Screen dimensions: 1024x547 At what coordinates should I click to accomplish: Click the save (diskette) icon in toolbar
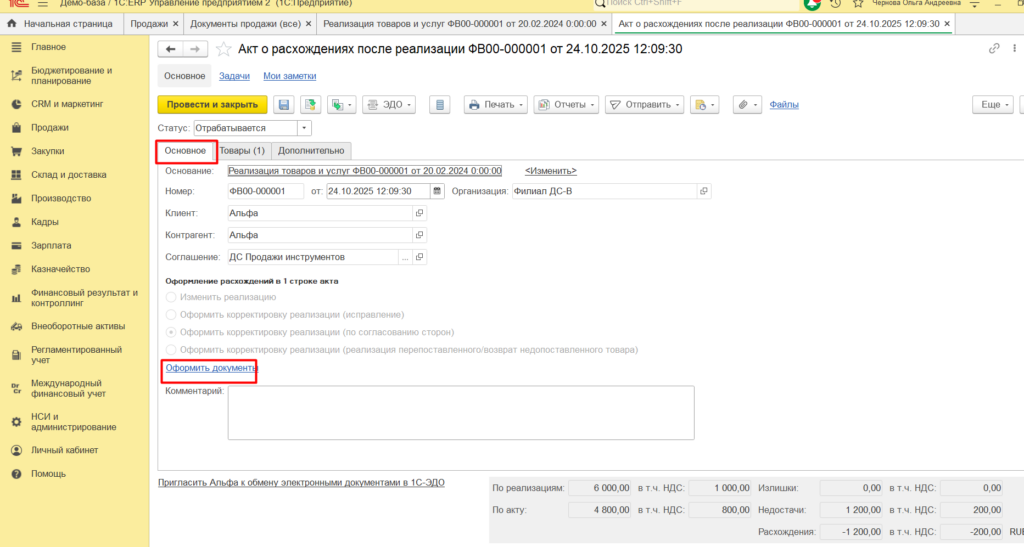(x=283, y=104)
